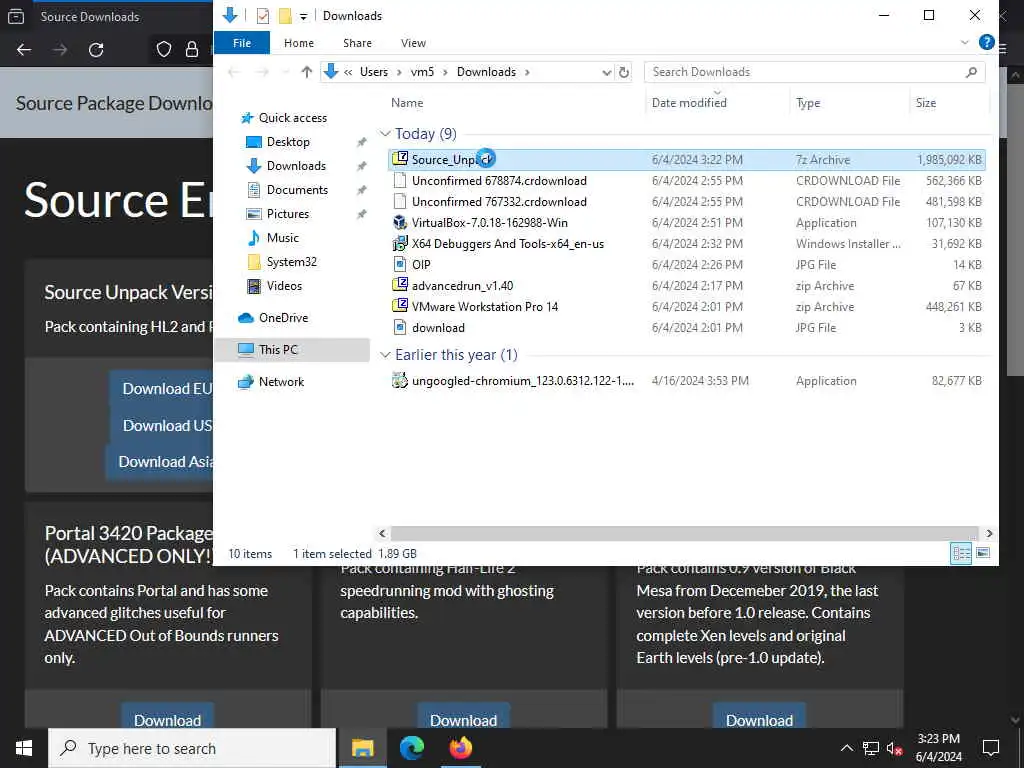The image size is (1024, 768).
Task: Open Customize Quick Access Toolbar dropdown
Action: click(x=303, y=16)
